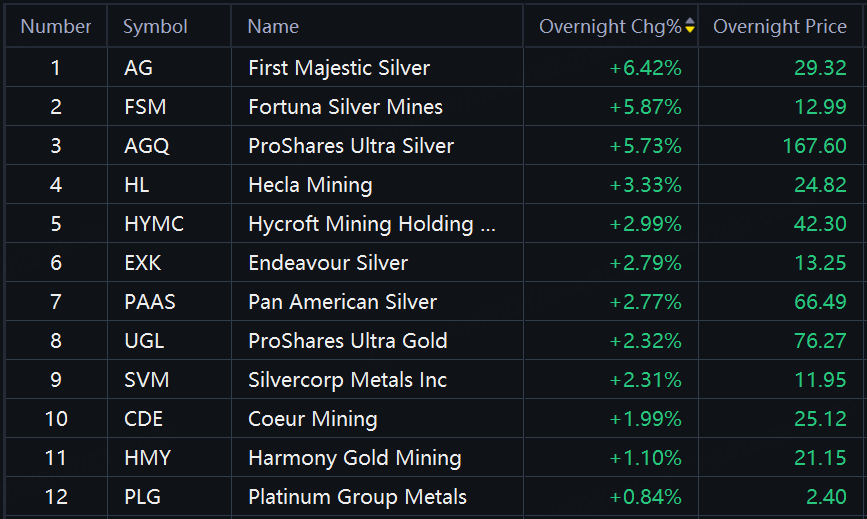The width and height of the screenshot is (867, 519).
Task: Click the +6.42% change value
Action: [x=645, y=68]
